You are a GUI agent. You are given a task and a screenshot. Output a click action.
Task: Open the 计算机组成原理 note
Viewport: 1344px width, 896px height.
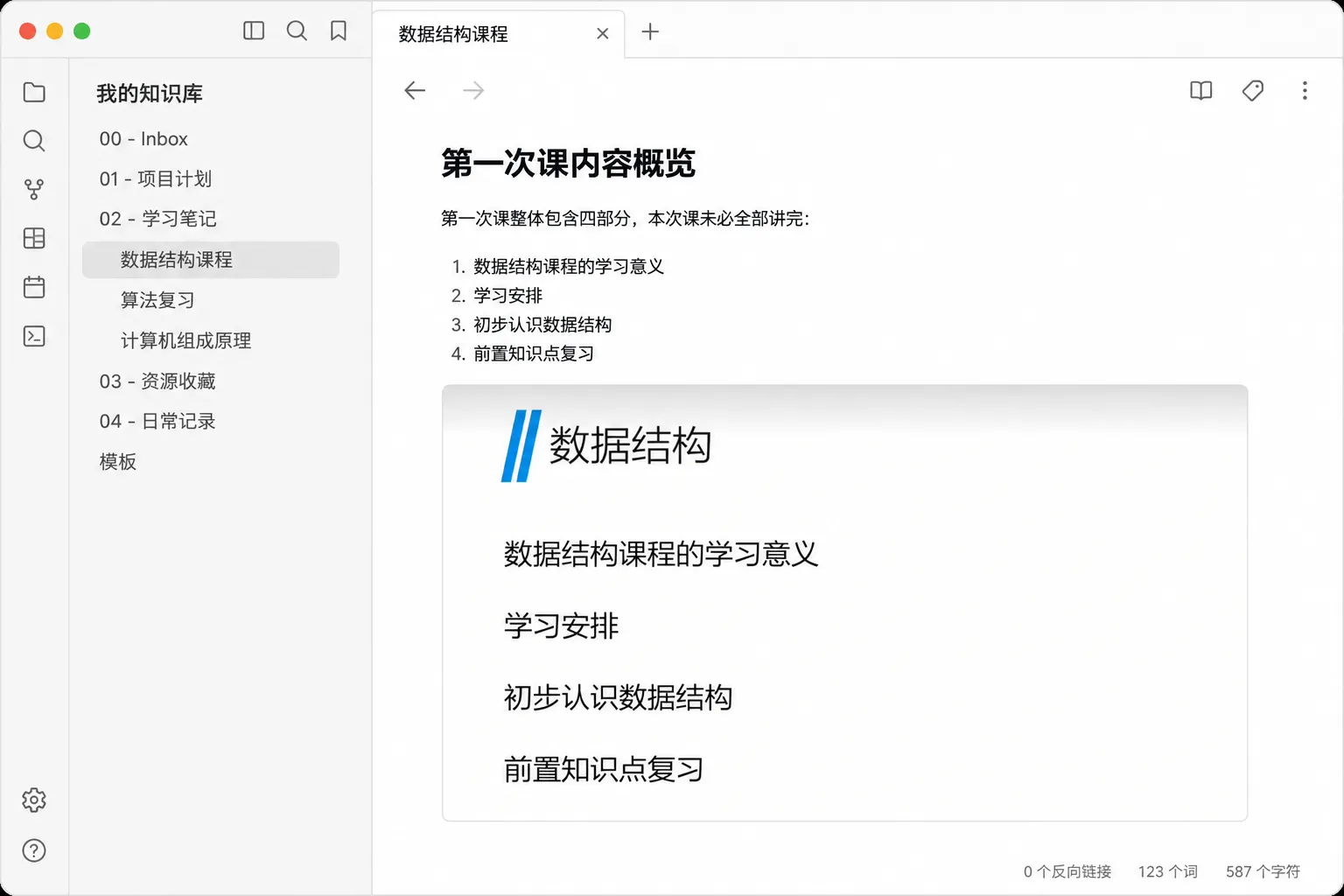coord(185,340)
